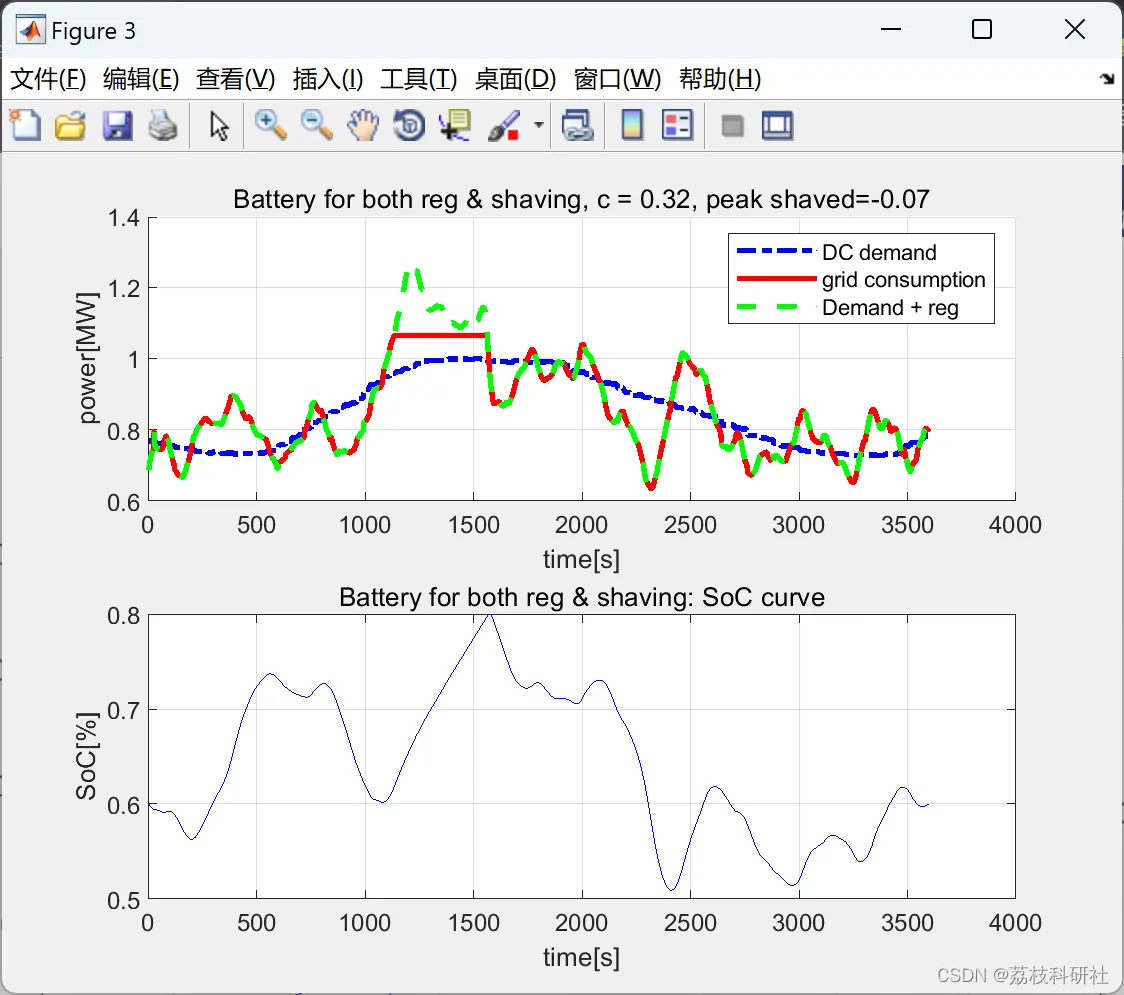
Task: Minimize the Figure 3 window
Action: click(x=890, y=29)
